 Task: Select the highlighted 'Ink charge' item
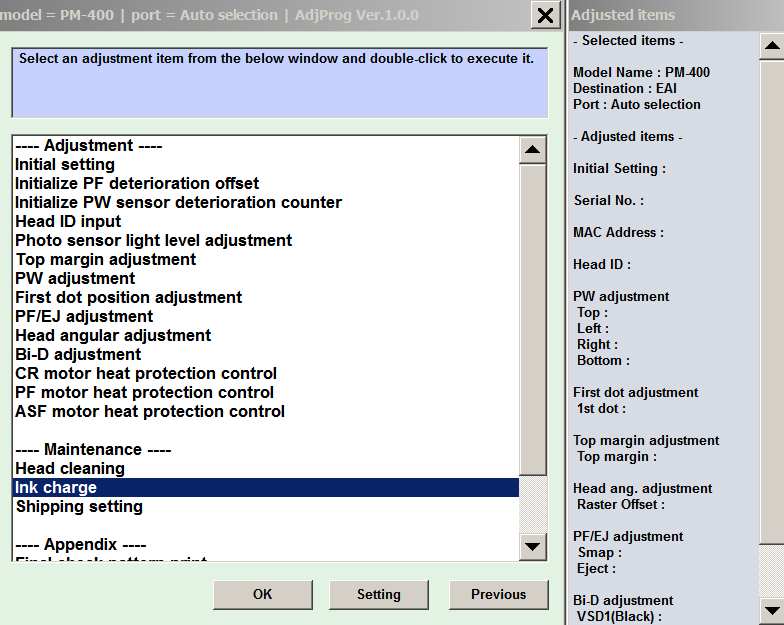[x=265, y=488]
